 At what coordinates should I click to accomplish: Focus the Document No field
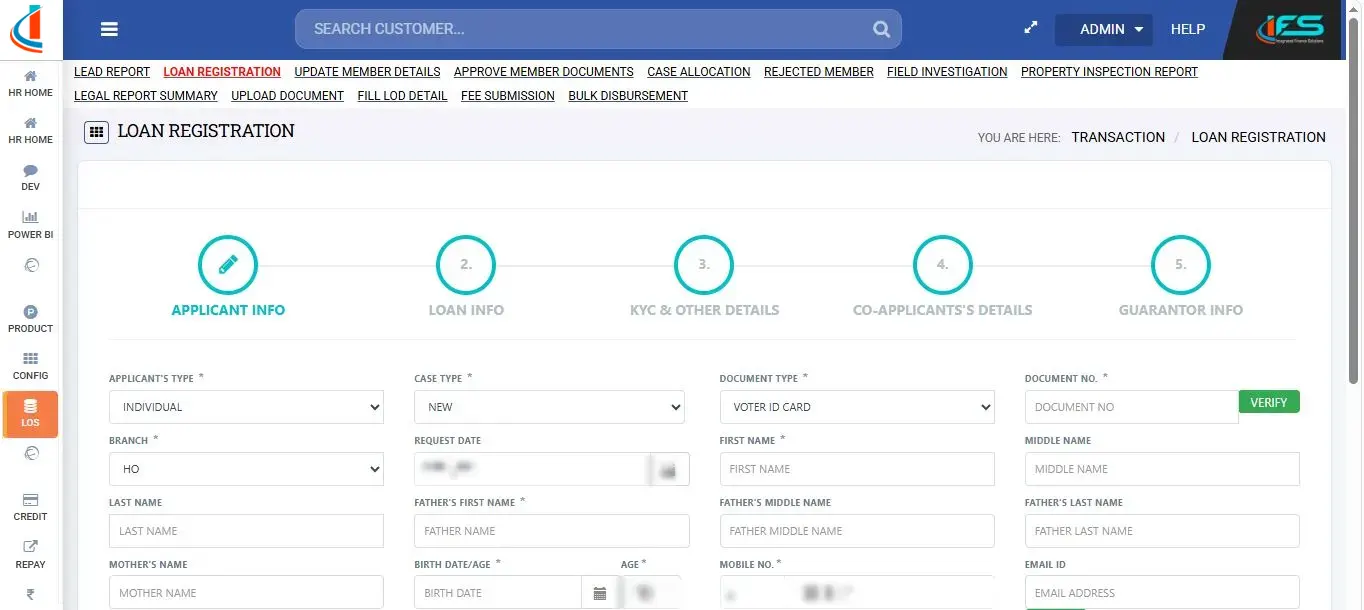[x=1132, y=407]
